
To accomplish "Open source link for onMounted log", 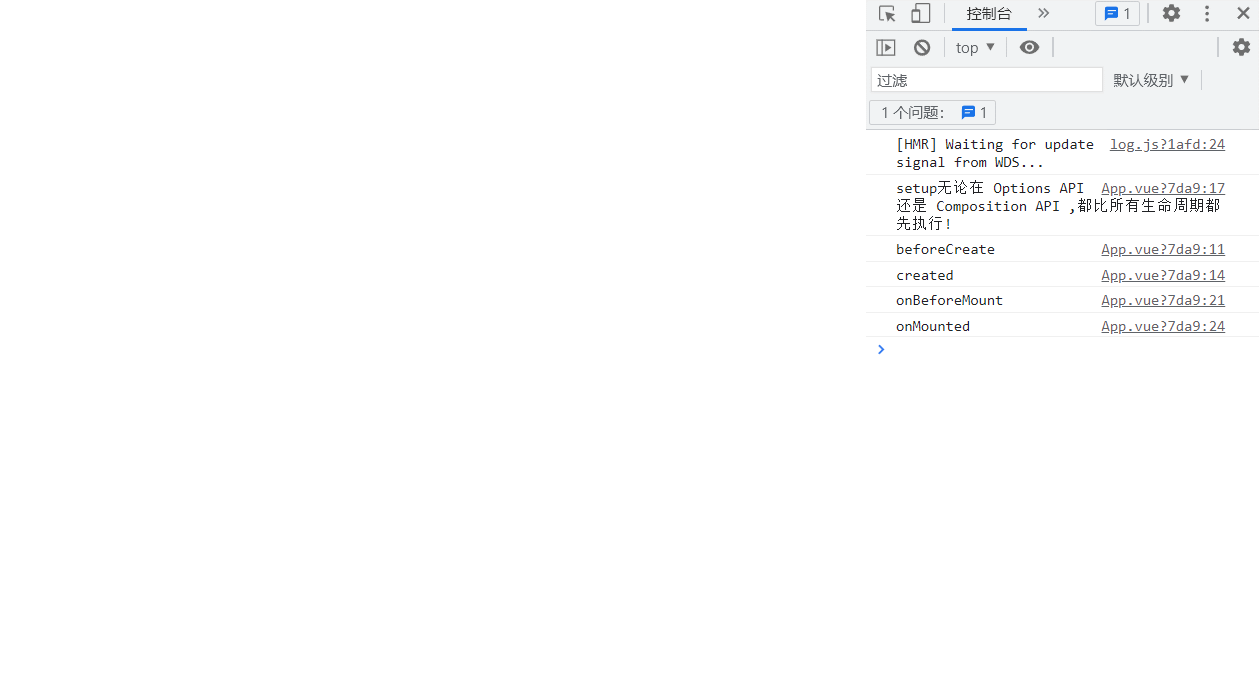I will coord(1163,326).
